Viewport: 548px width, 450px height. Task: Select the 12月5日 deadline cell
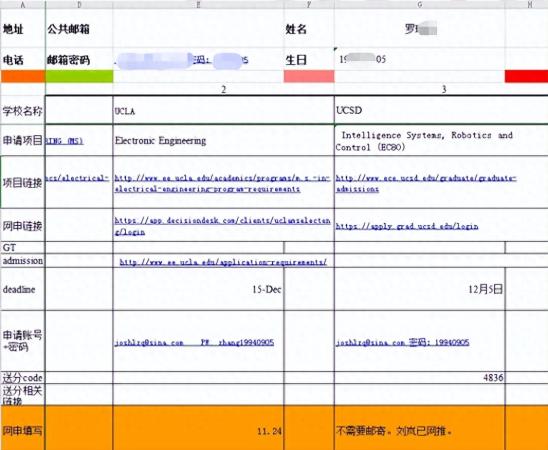[419, 289]
